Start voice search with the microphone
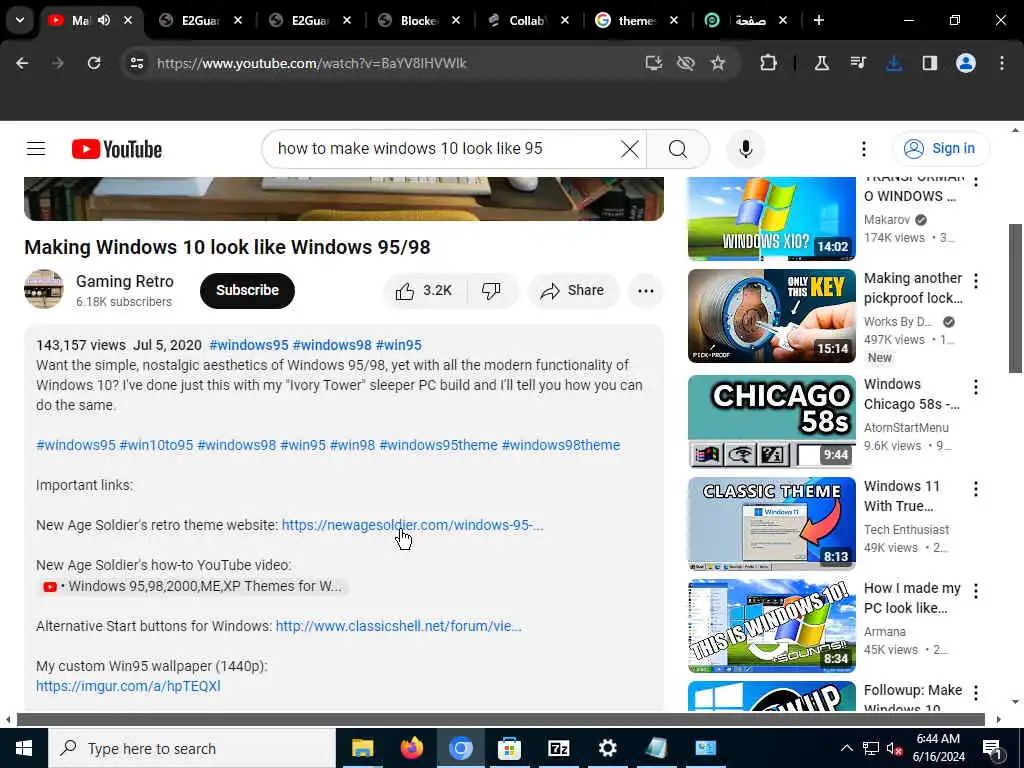The width and height of the screenshot is (1024, 768). pyautogui.click(x=745, y=149)
